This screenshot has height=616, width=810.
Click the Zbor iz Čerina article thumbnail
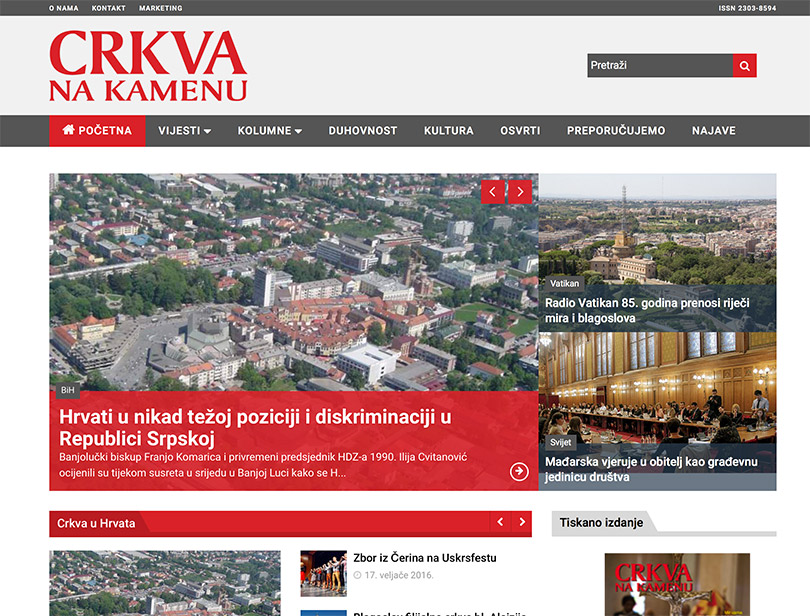click(323, 574)
